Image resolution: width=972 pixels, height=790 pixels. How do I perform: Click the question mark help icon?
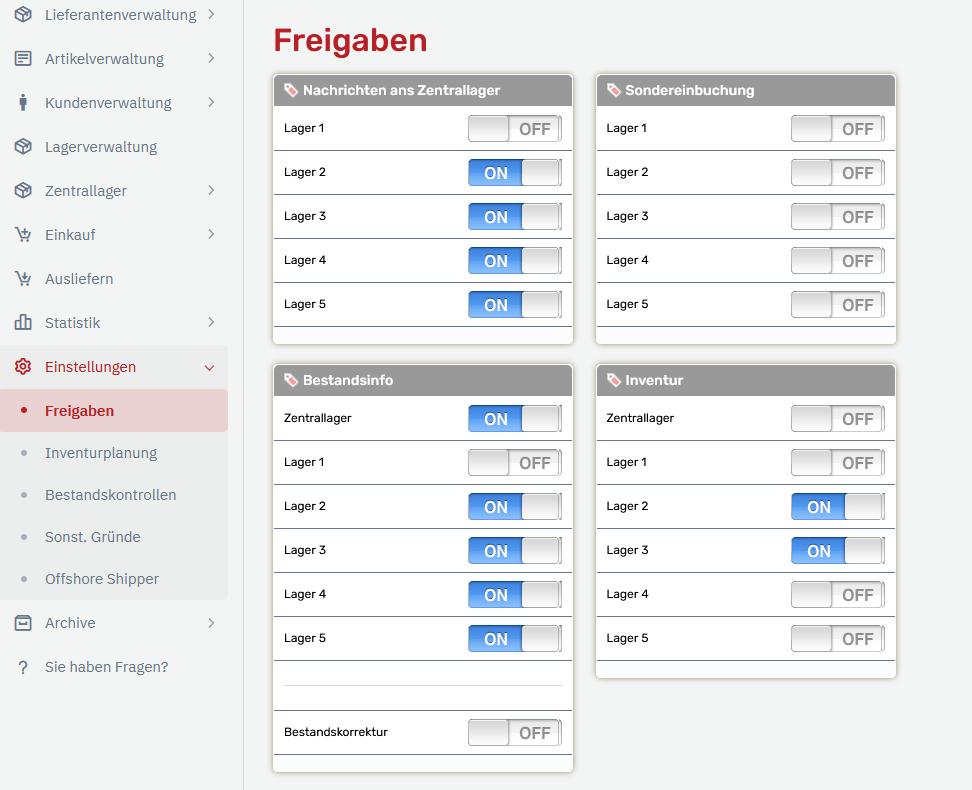tap(23, 667)
